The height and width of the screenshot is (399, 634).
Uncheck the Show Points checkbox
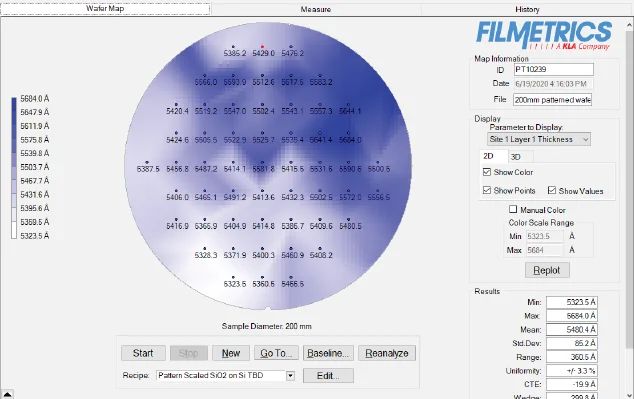(487, 190)
